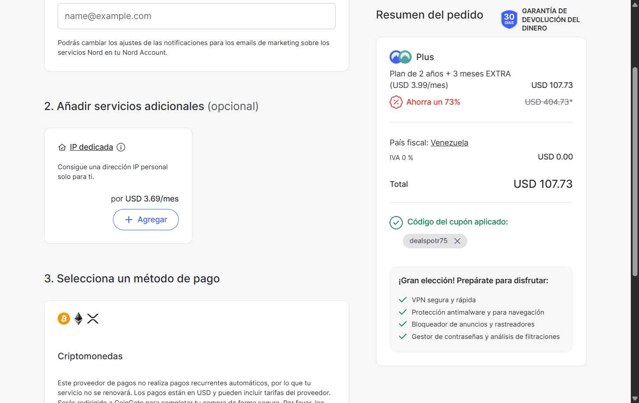Click the Añadir servicios adicionales heading
Screen dimensions: 639x403
point(151,106)
